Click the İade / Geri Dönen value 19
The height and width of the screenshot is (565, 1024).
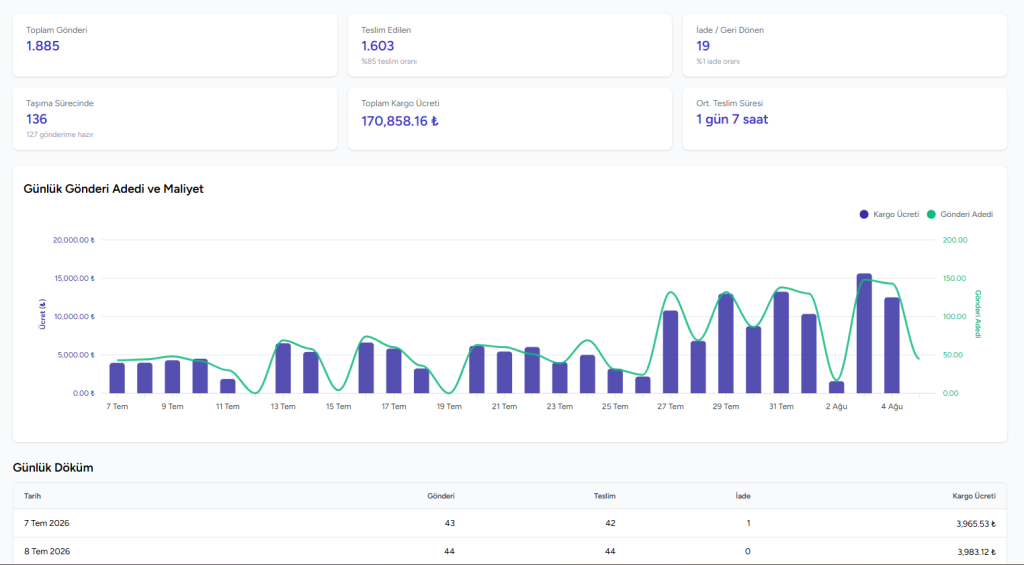pyautogui.click(x=703, y=46)
